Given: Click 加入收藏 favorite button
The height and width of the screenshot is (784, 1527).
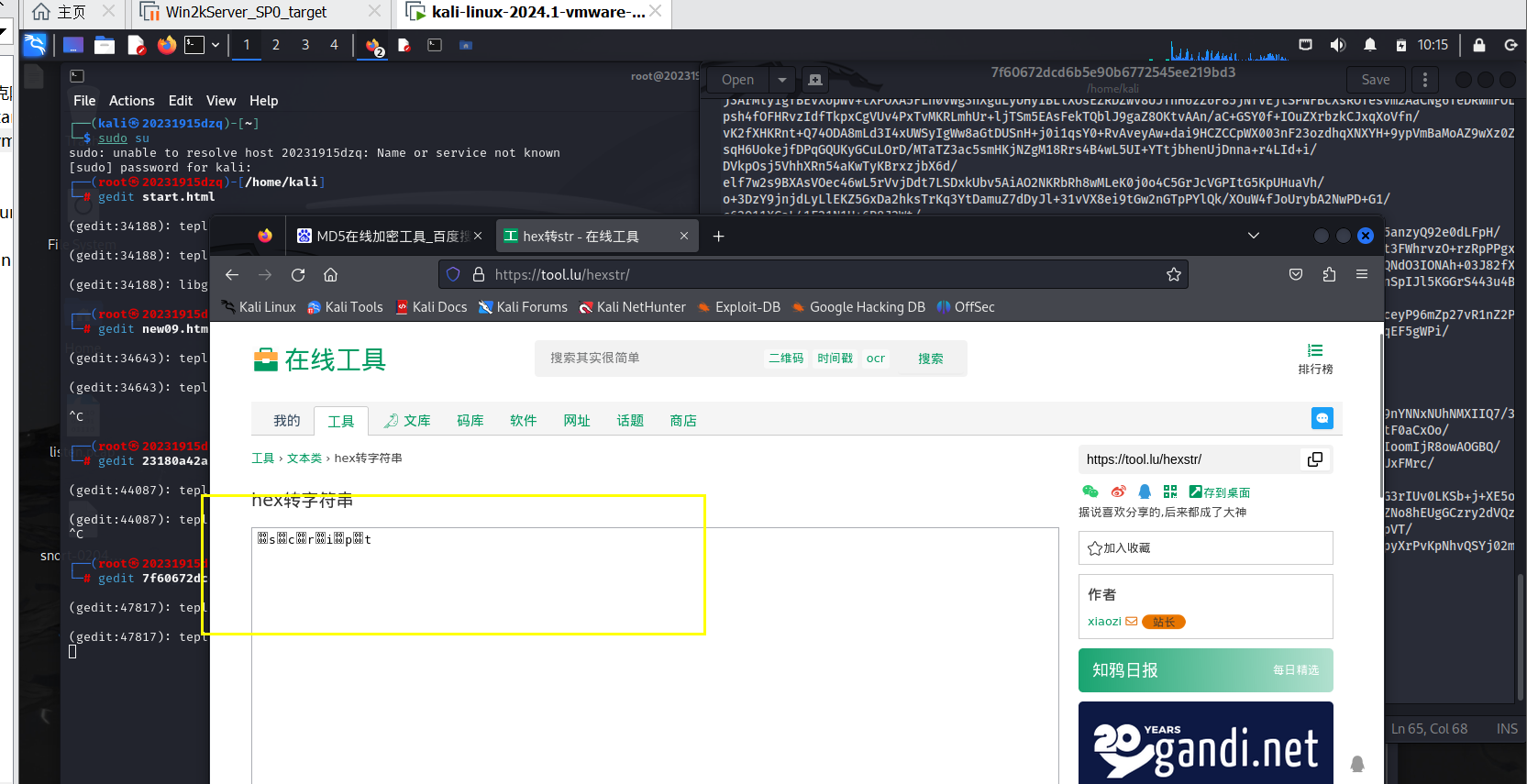Looking at the screenshot, I should [x=1206, y=548].
